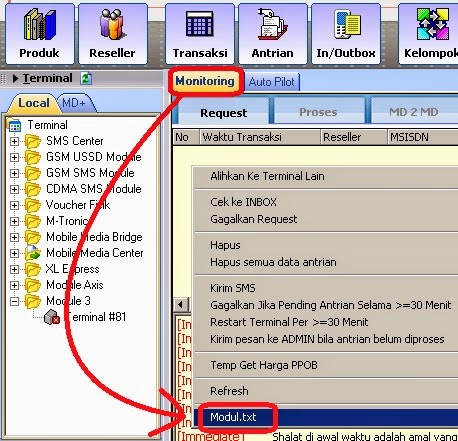Choose Gagalkan Request menu item
Viewport: 458px width, 441px height.
click(x=326, y=219)
